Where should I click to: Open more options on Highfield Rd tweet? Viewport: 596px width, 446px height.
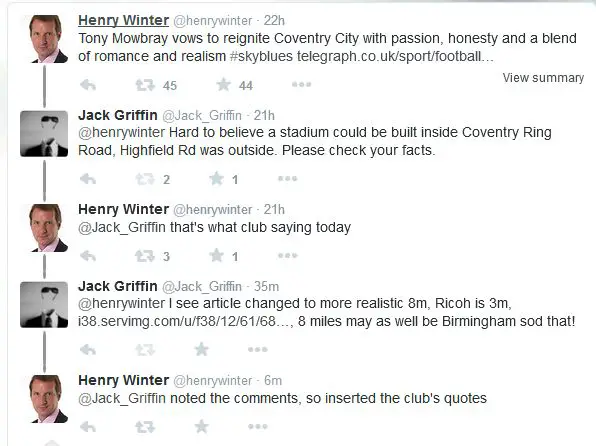(x=287, y=178)
